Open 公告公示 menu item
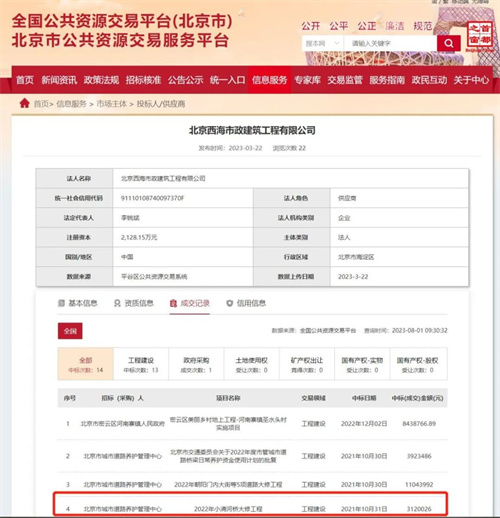The width and height of the screenshot is (500, 518). click(185, 80)
